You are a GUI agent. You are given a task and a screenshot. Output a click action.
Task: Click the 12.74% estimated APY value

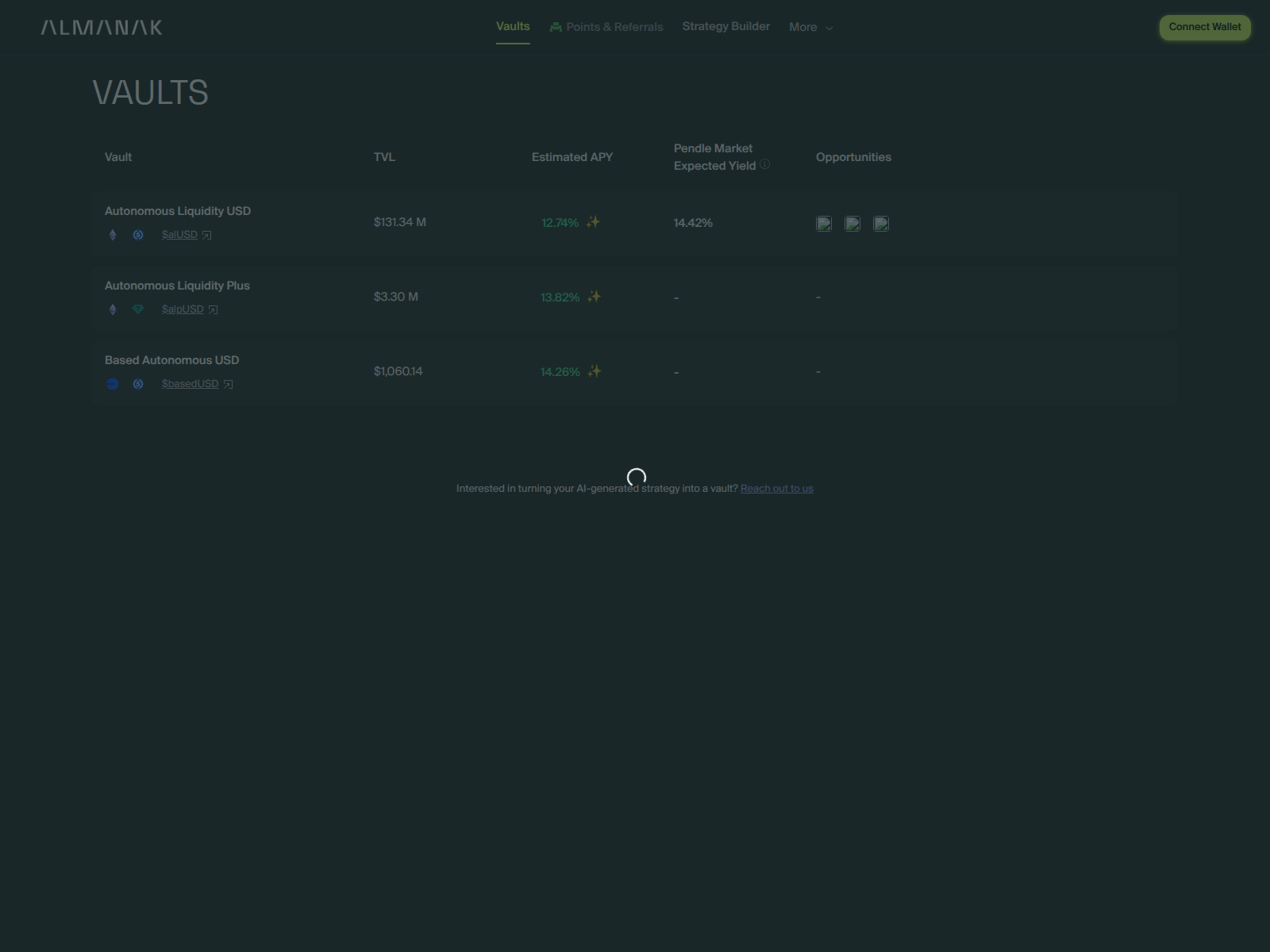560,223
